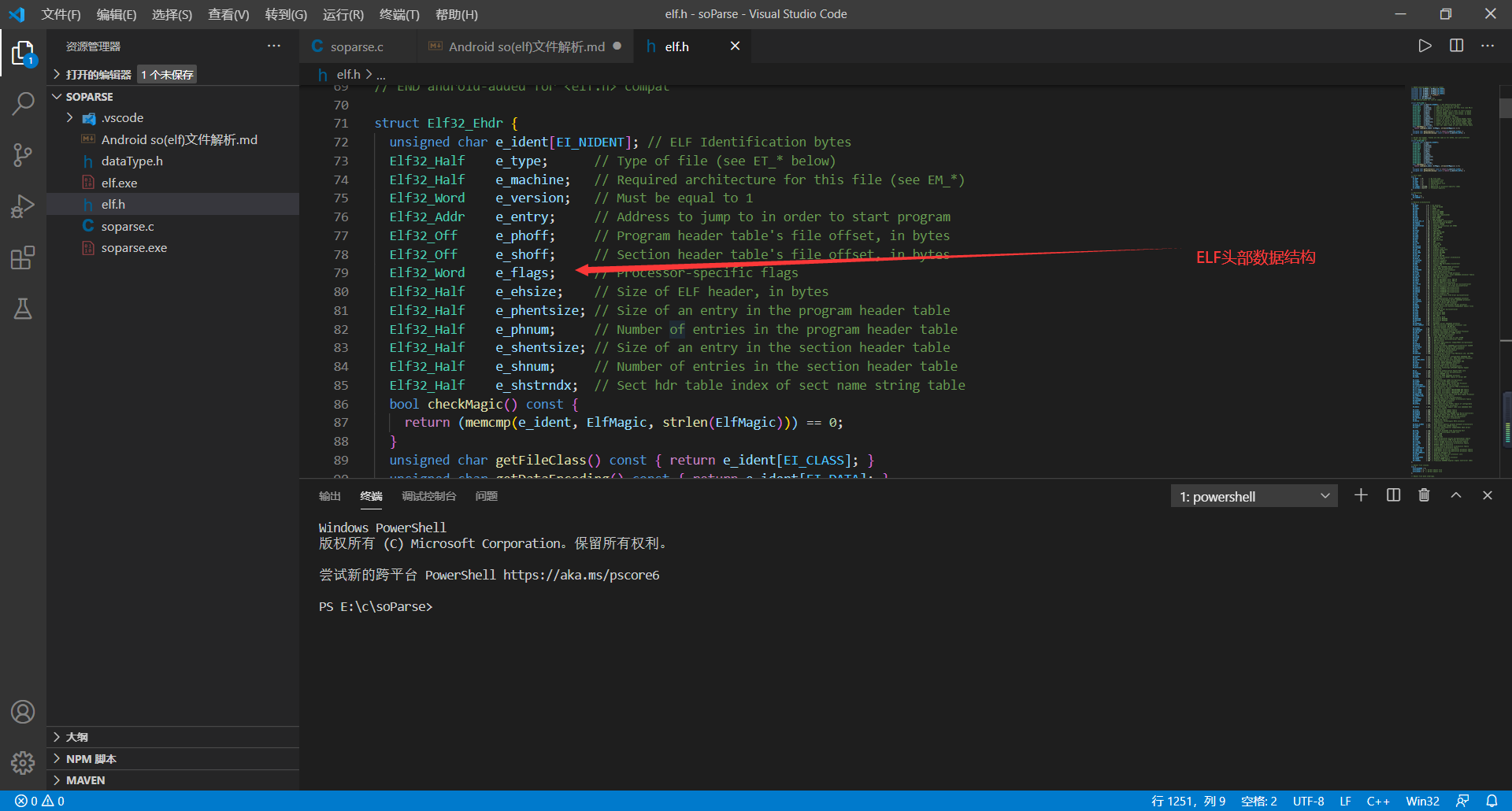Open the Run menu
Screen dimensions: 1512x811
tap(343, 14)
